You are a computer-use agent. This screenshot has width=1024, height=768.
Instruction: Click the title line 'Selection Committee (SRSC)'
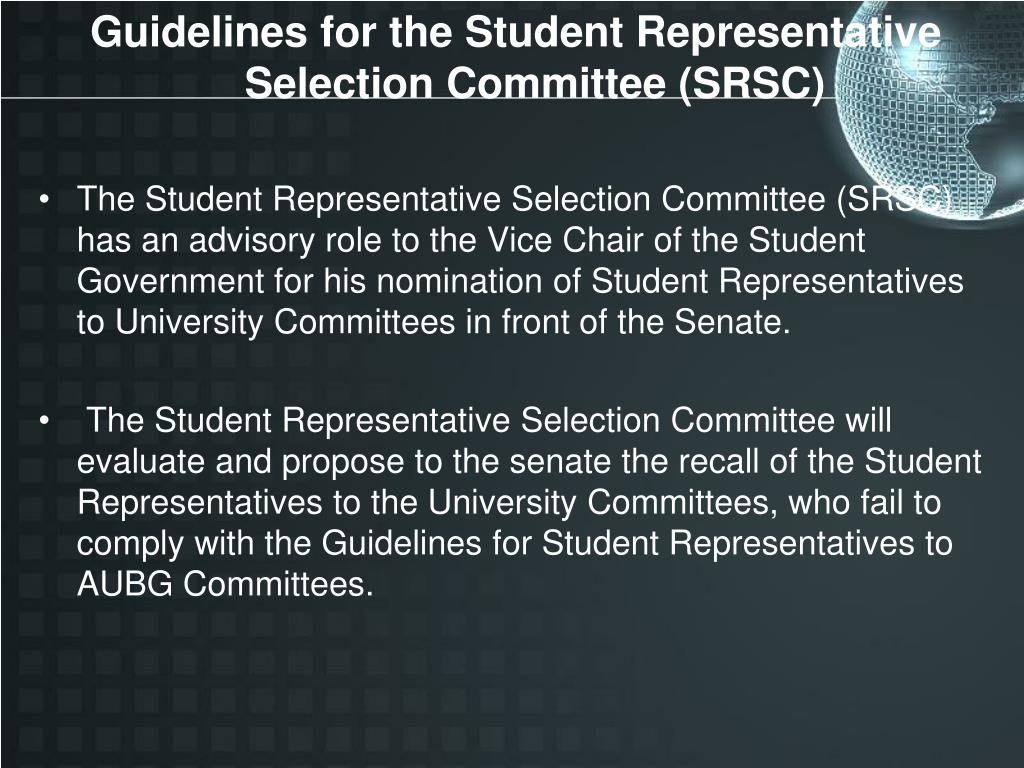tap(535, 83)
